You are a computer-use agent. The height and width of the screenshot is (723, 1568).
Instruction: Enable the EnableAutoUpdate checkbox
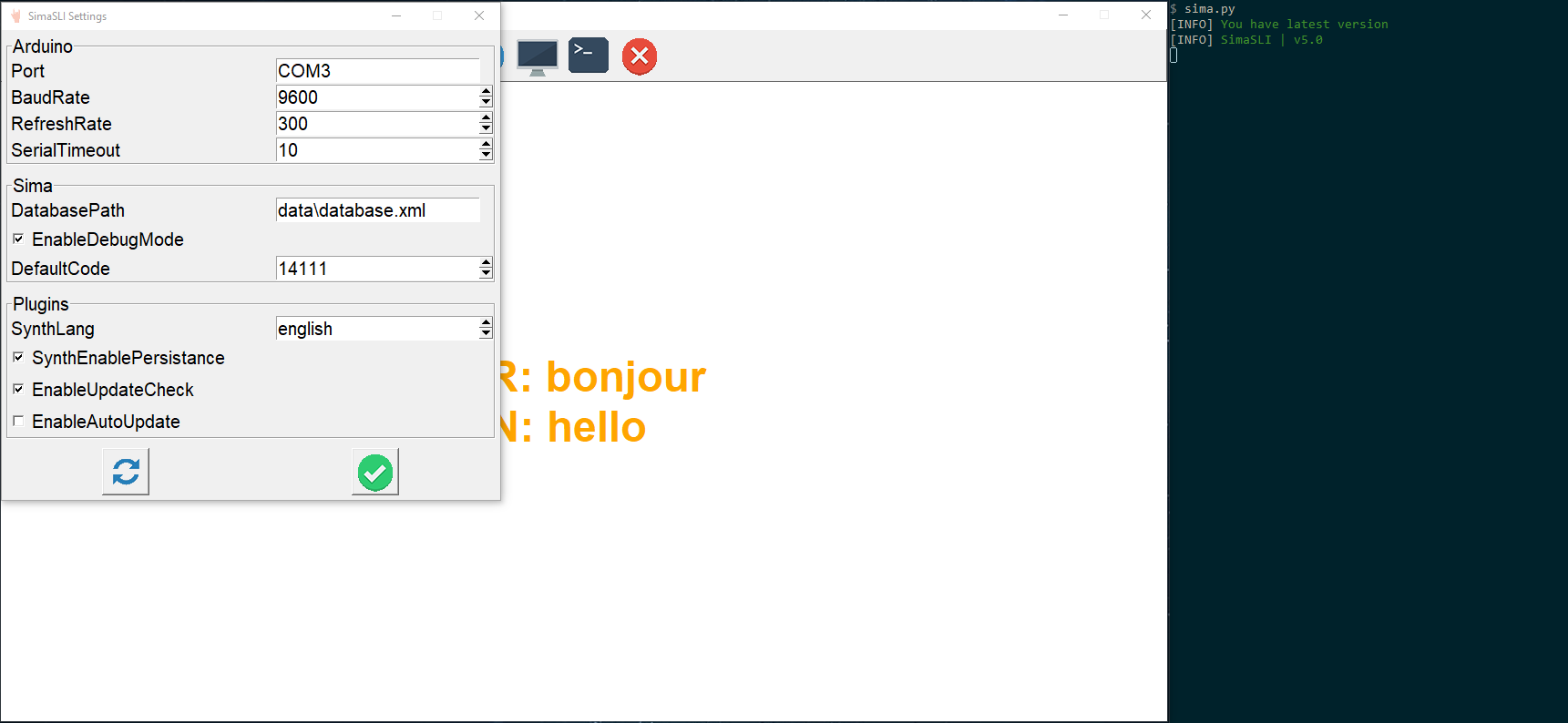tap(18, 421)
